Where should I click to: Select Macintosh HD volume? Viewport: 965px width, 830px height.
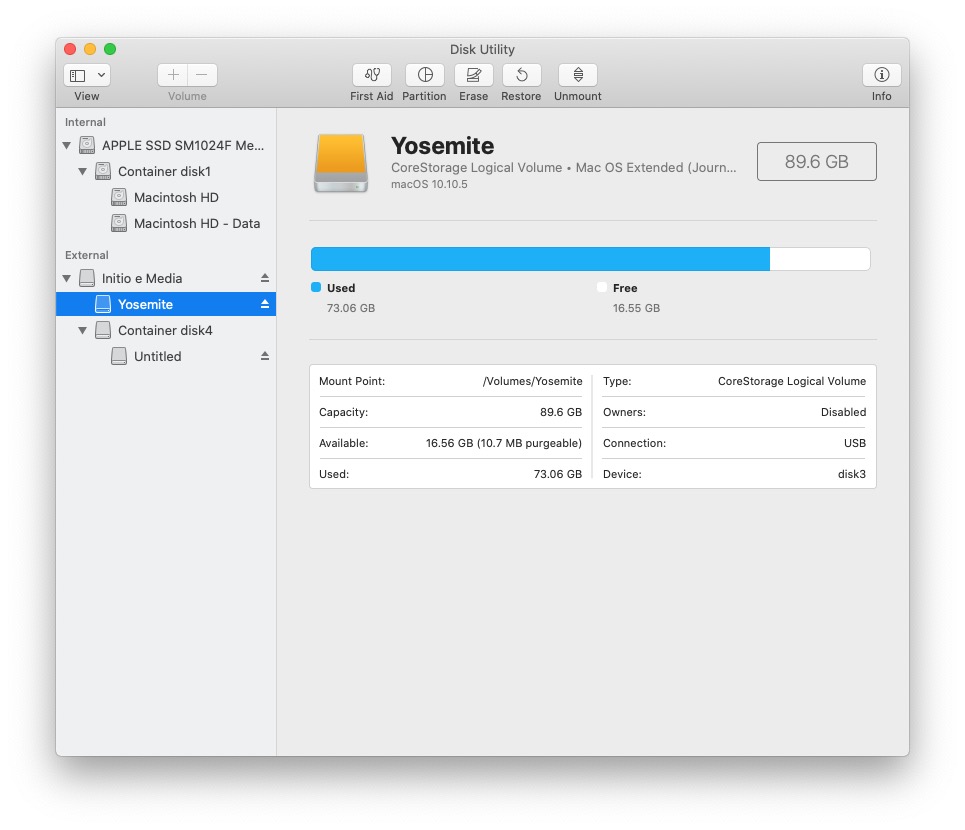[x=166, y=198]
